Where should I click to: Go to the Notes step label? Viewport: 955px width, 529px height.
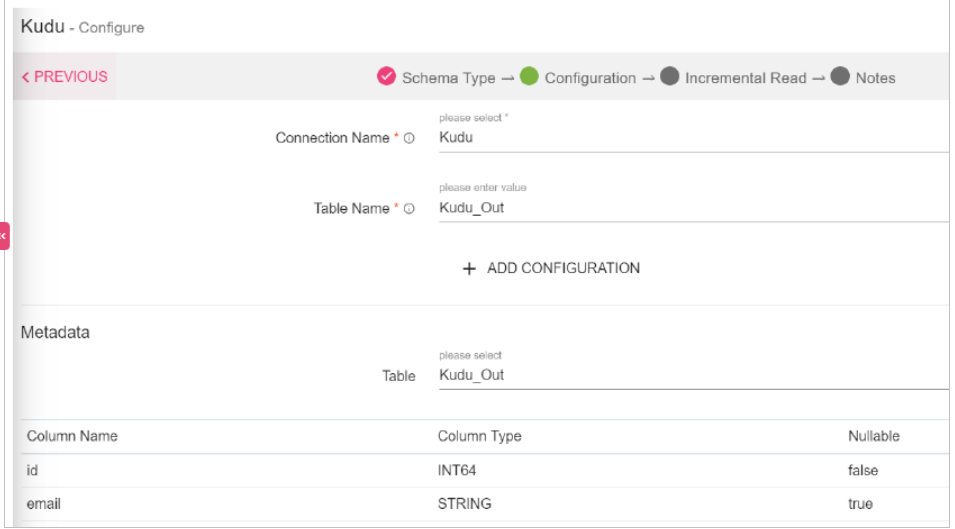(875, 78)
